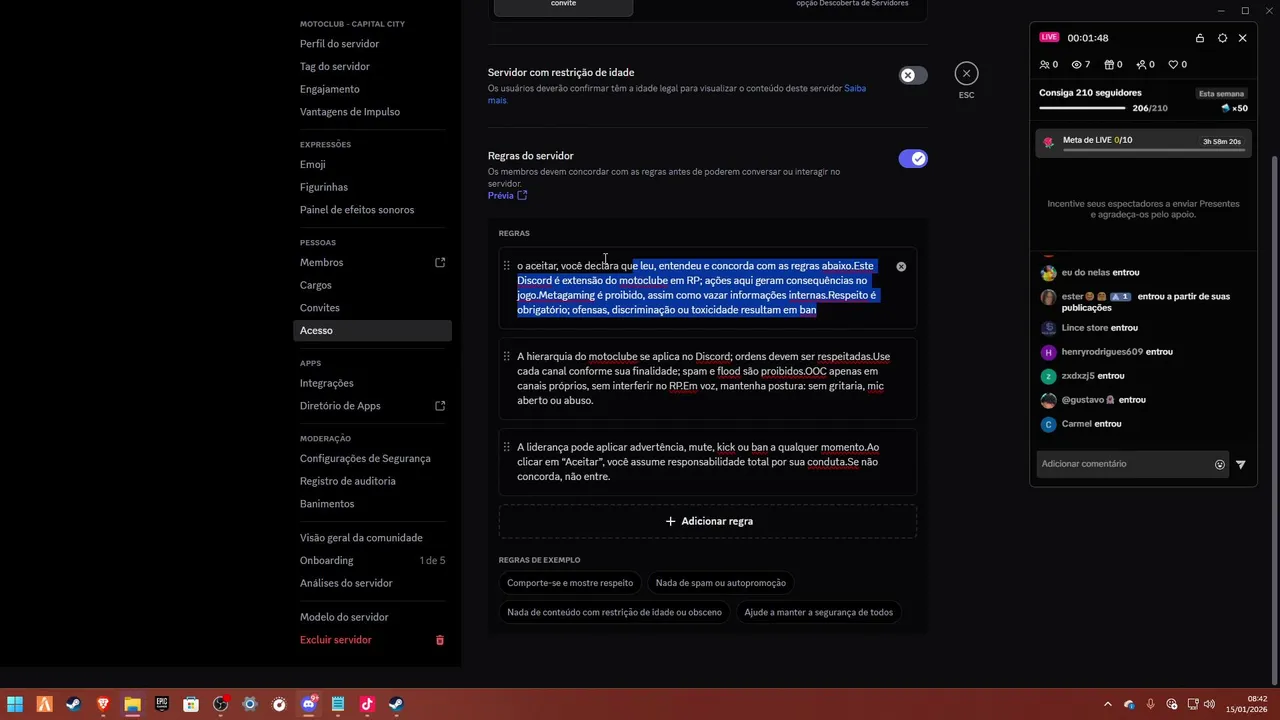Grab the drag handle of the hierarchy rule
This screenshot has width=1280, height=720.
click(507, 357)
